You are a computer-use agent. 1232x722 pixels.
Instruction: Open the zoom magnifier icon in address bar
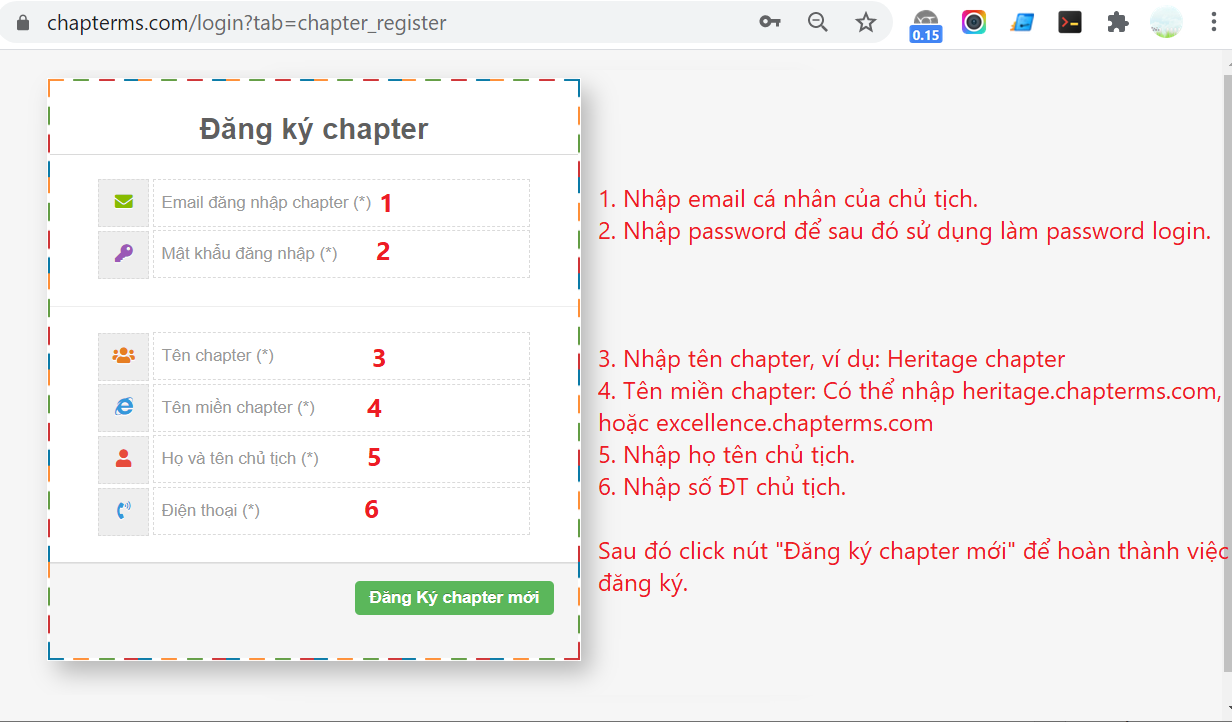pos(818,22)
